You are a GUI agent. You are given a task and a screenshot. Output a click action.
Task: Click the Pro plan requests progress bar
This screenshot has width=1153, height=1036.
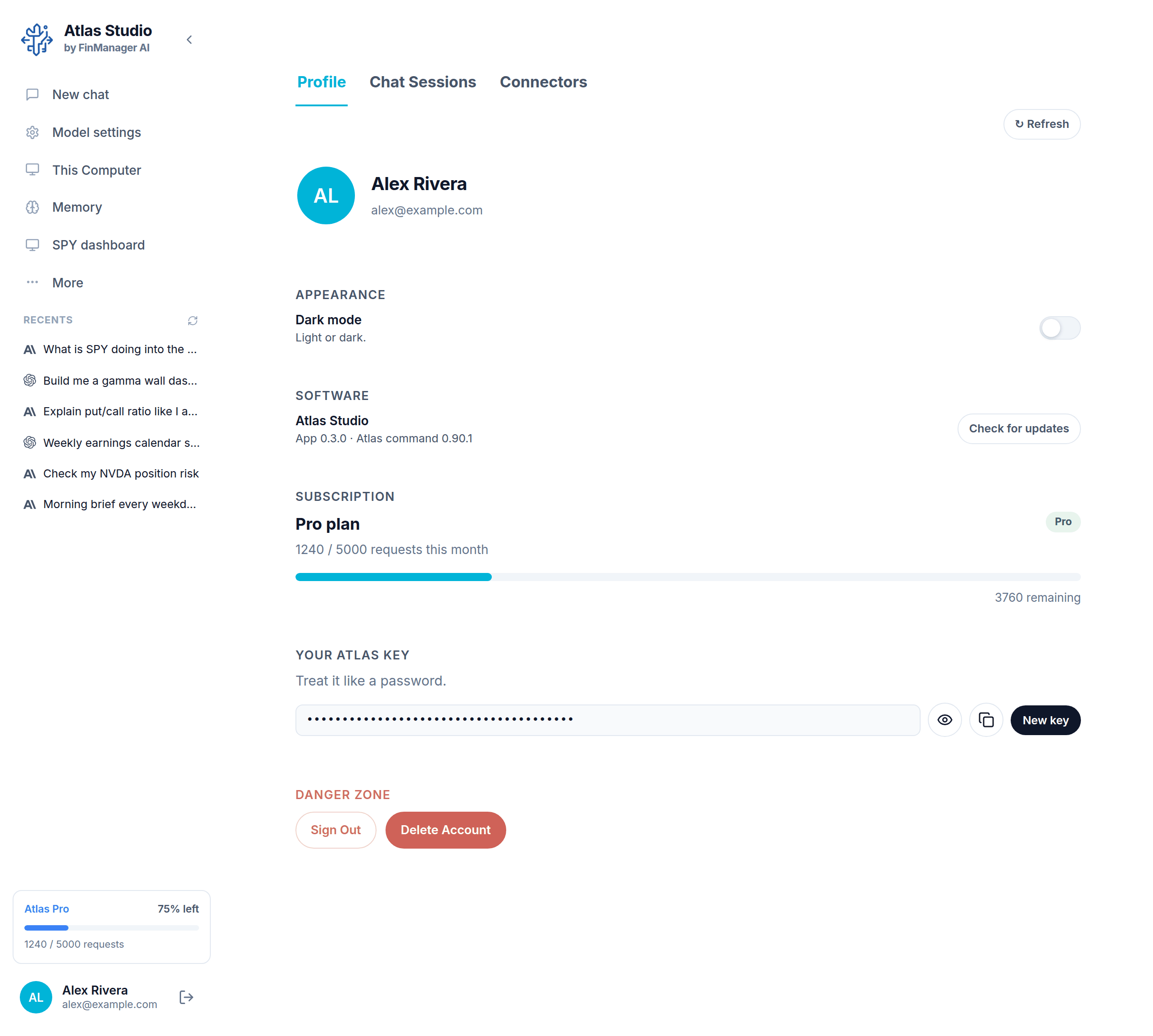tap(687, 577)
